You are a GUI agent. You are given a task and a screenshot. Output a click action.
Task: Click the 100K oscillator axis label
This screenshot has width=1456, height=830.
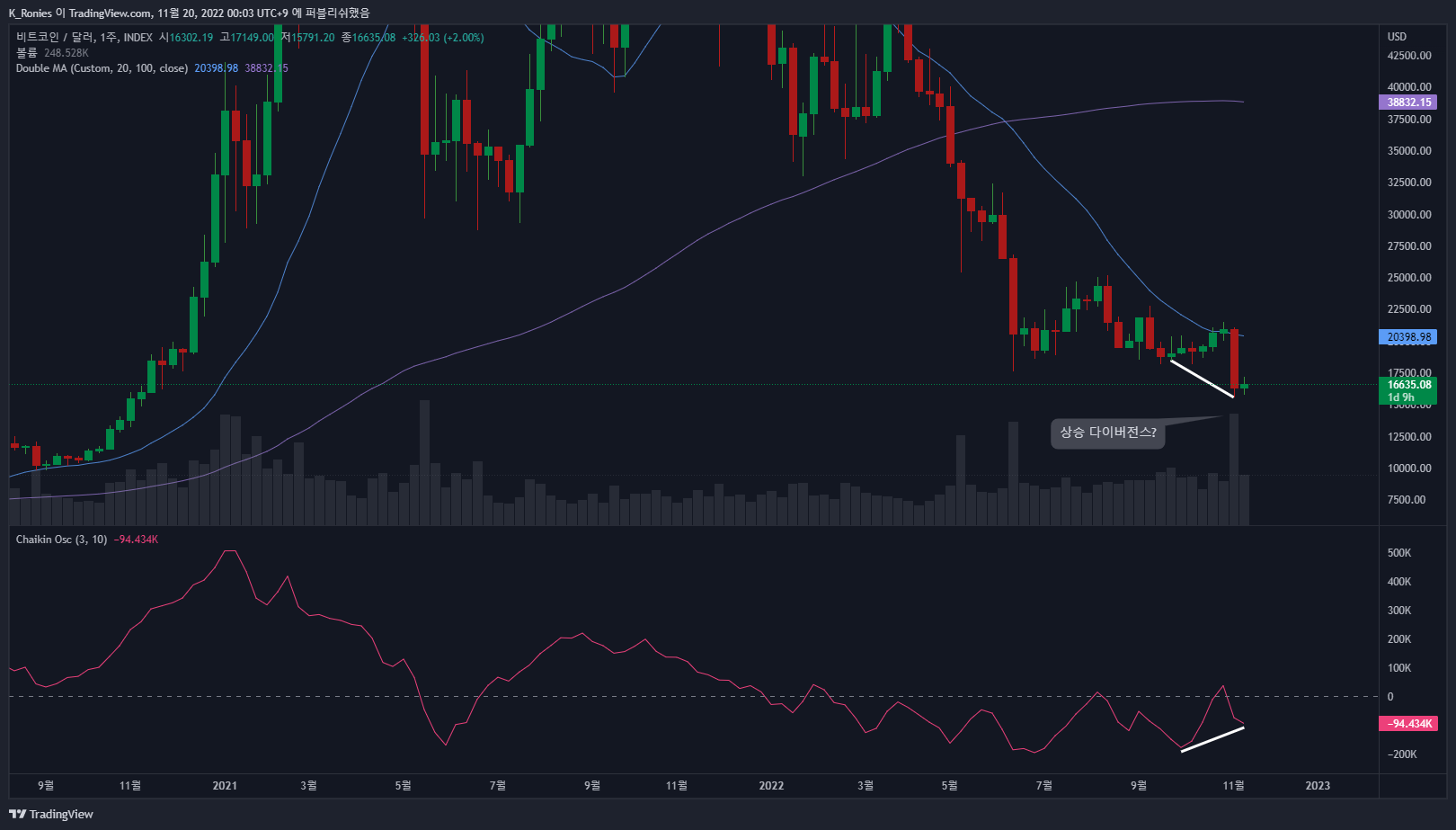[1399, 668]
